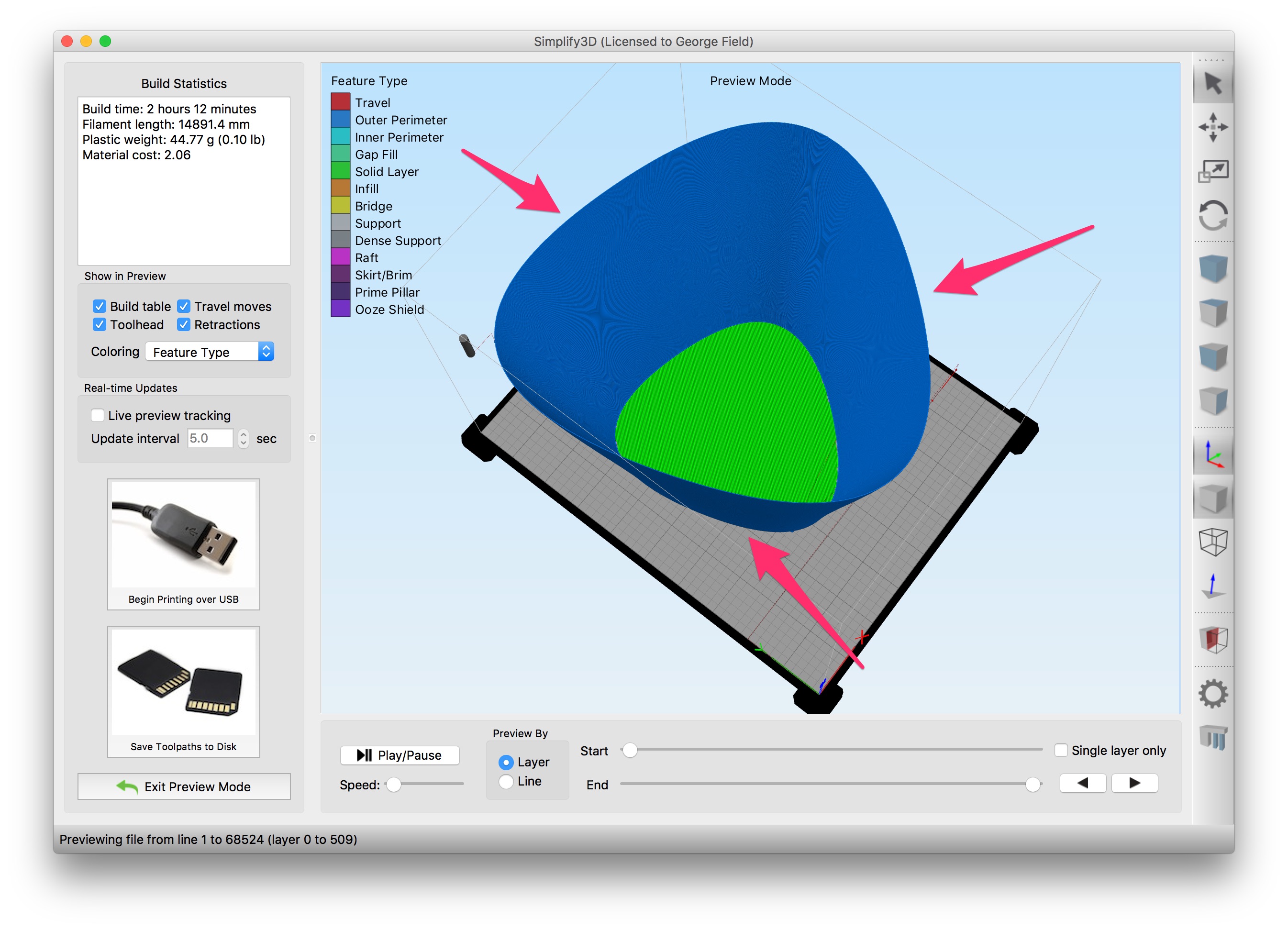This screenshot has height=930, width=1288.
Task: Select the scale model tool
Action: (x=1212, y=170)
